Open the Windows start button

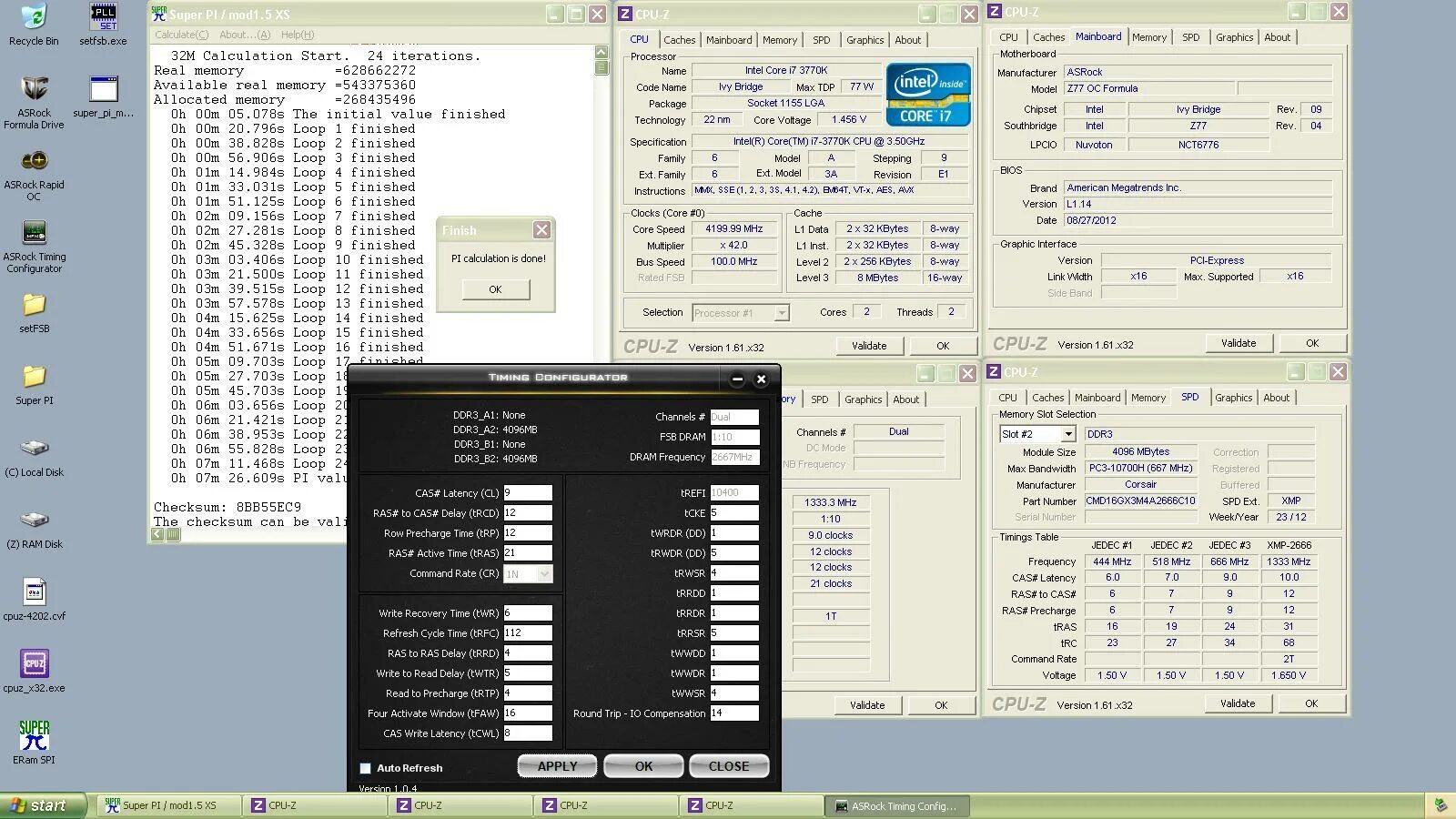(x=43, y=805)
